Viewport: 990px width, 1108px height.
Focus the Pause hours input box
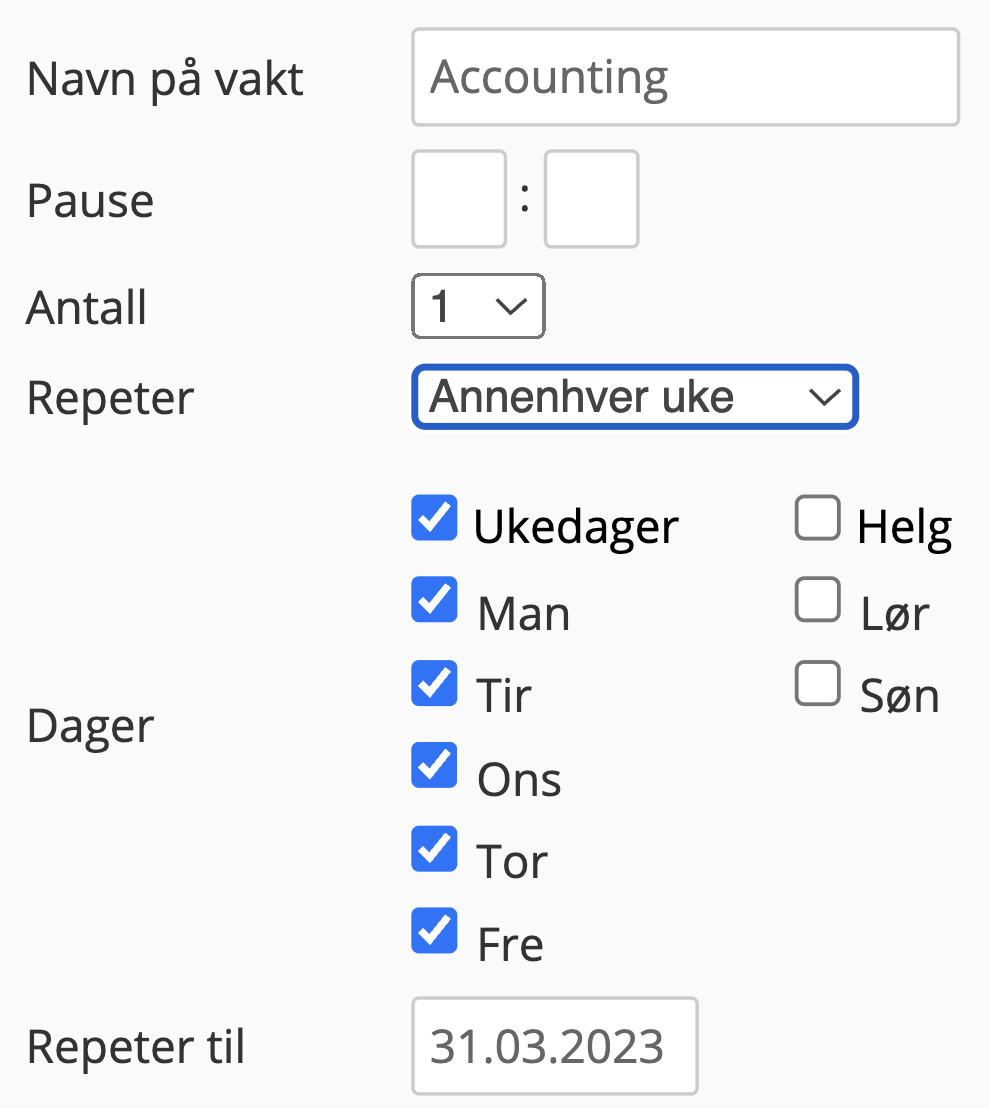(x=459, y=199)
